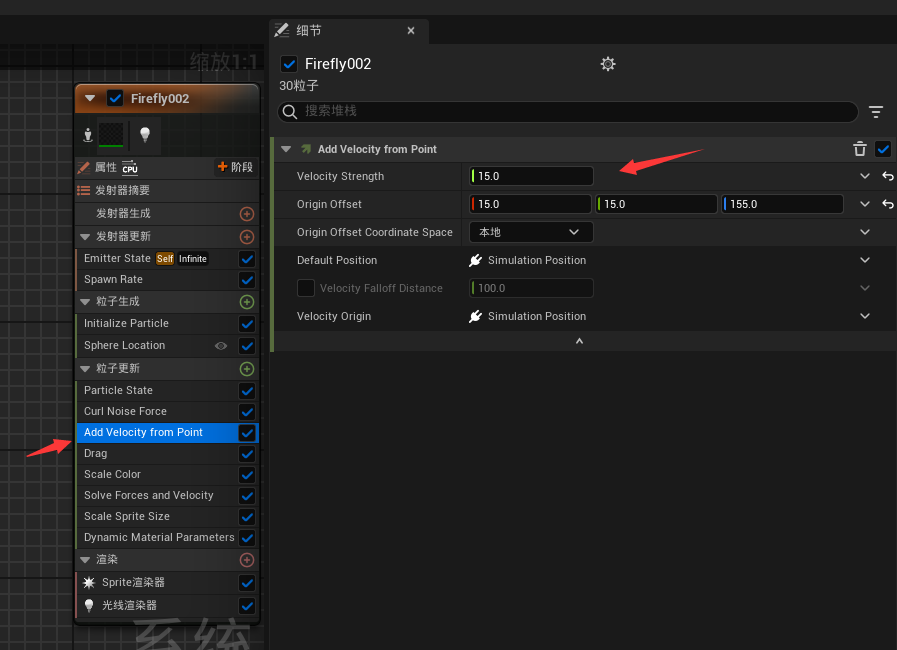Viewport: 897px width, 650px height.
Task: Click the plug icon beside Default Position
Action: [x=475, y=260]
